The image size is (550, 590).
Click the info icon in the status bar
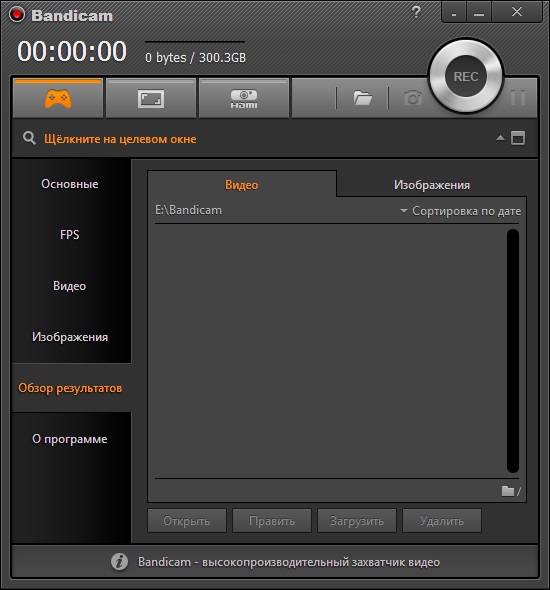point(119,562)
